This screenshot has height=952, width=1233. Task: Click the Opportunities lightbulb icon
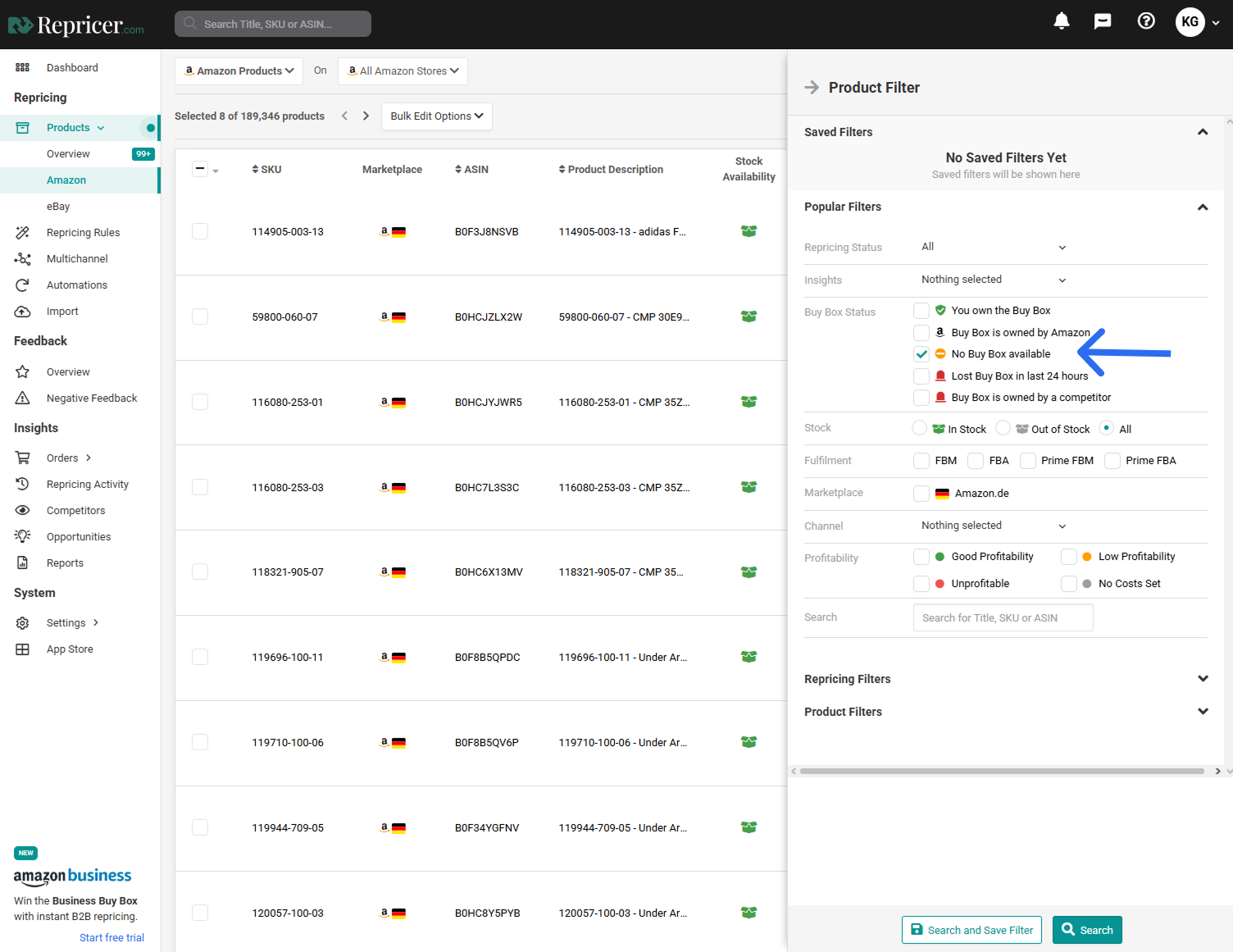coord(22,536)
